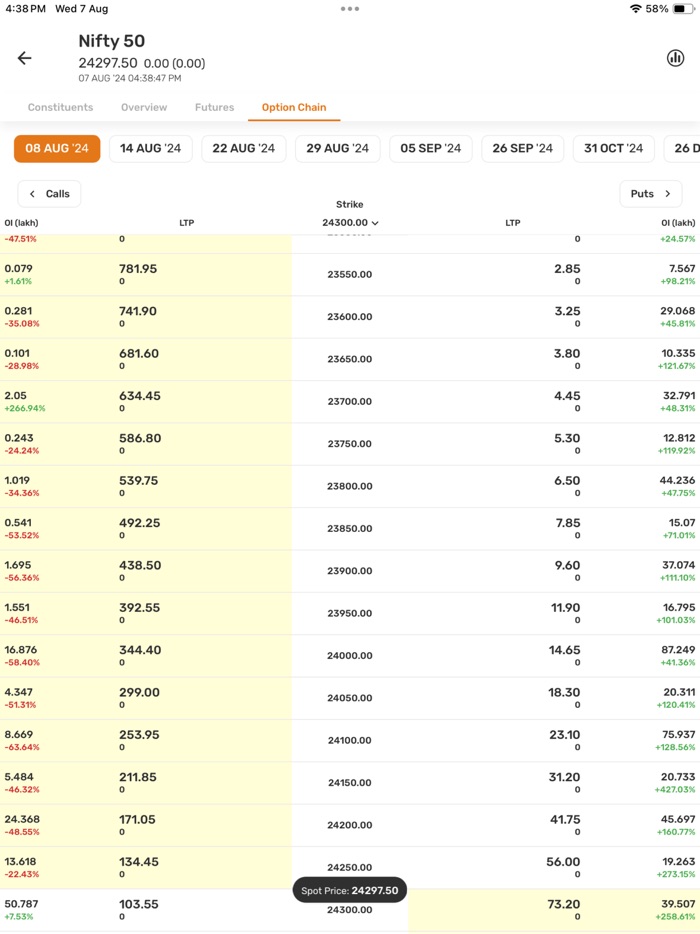Screen dimensions: 700x934
Task: Tap the three-dot handle at top center
Action: coord(350,9)
